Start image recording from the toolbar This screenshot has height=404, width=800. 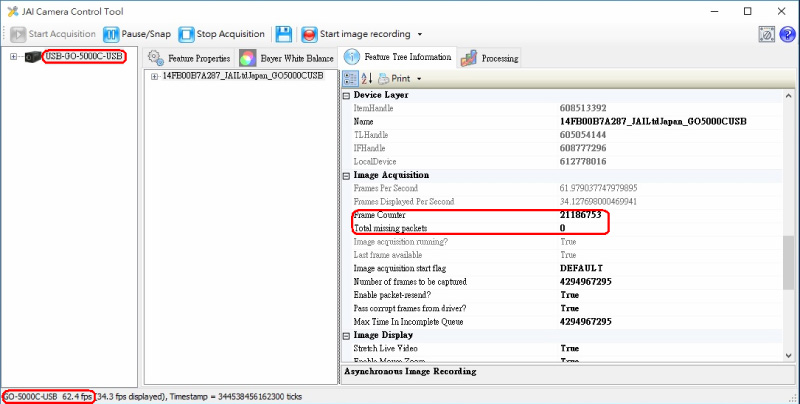(358, 34)
